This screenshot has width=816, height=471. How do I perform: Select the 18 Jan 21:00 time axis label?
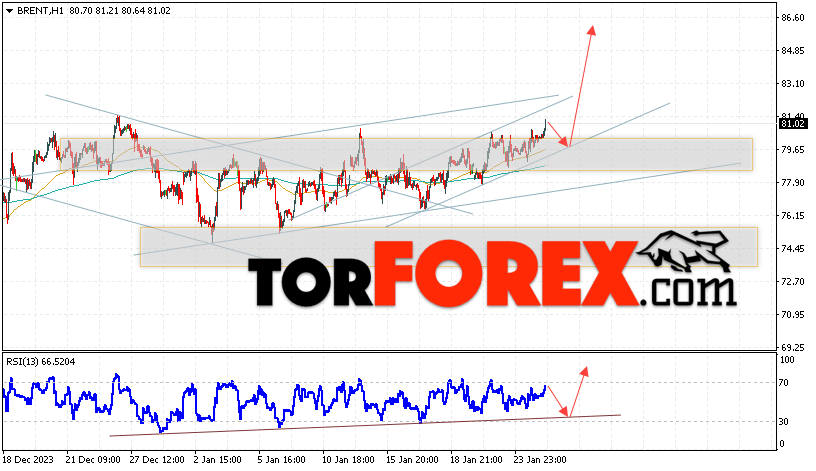(x=476, y=460)
